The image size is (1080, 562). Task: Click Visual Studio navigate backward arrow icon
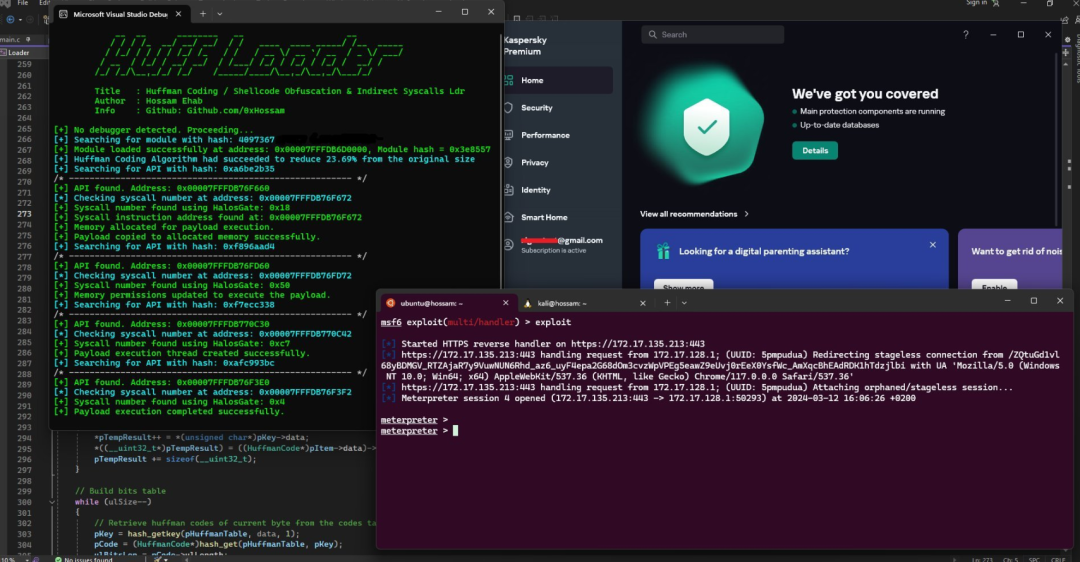coord(10,19)
